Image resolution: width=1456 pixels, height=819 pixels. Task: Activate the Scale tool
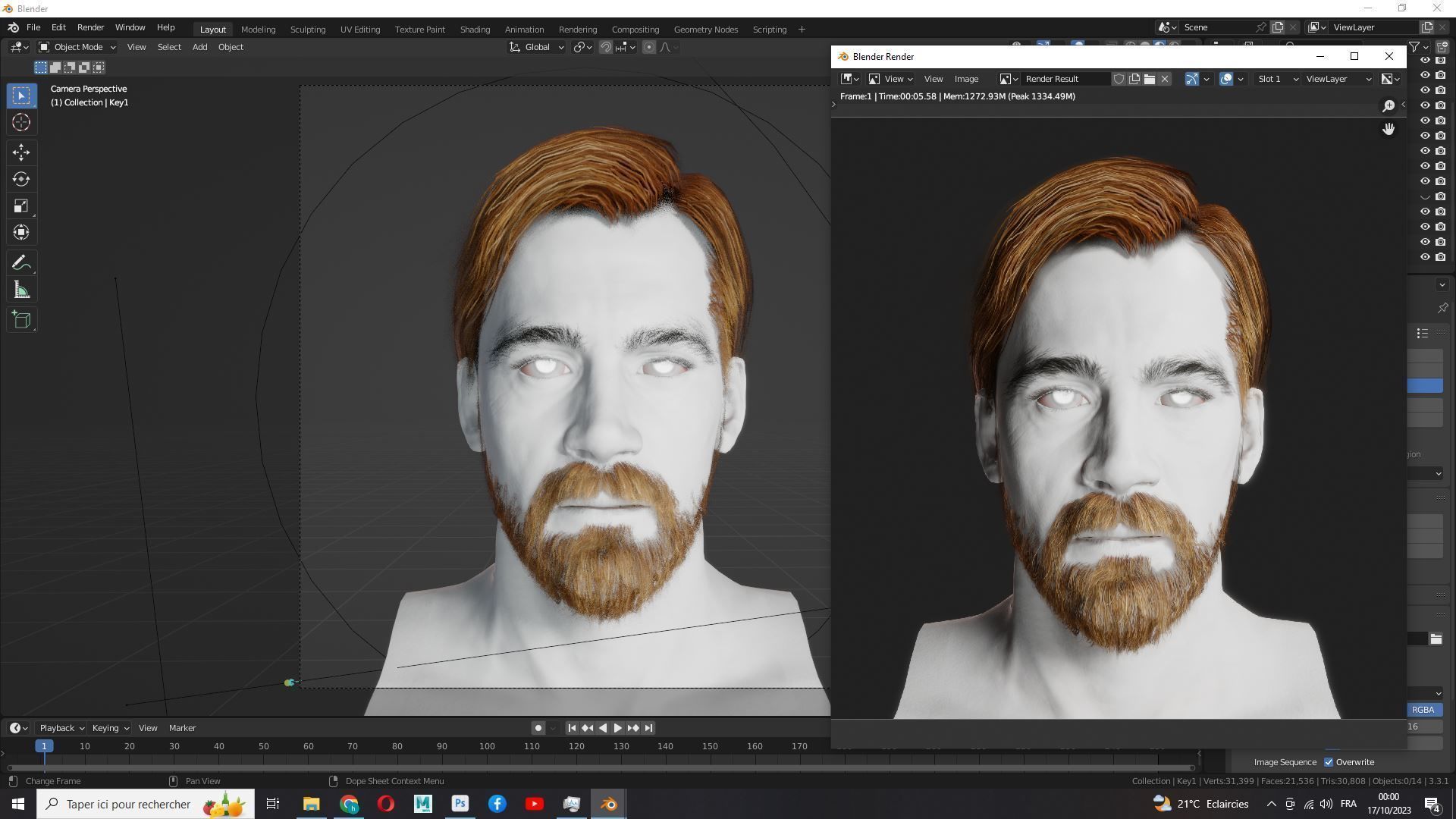pyautogui.click(x=21, y=206)
